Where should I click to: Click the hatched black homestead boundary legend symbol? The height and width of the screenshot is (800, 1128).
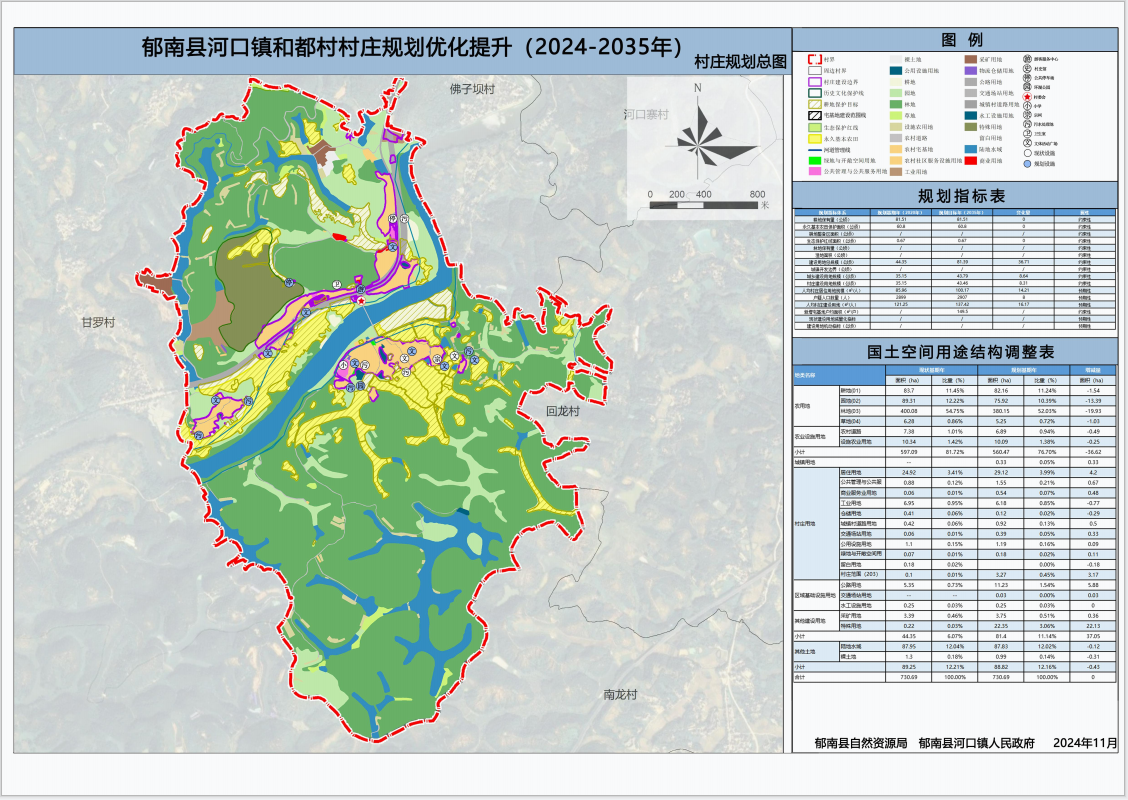(815, 116)
